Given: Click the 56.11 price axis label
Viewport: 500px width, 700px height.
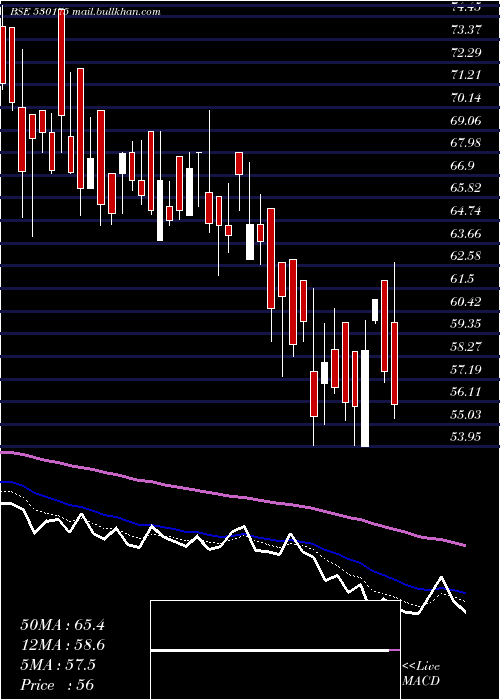Looking at the screenshot, I should [466, 392].
